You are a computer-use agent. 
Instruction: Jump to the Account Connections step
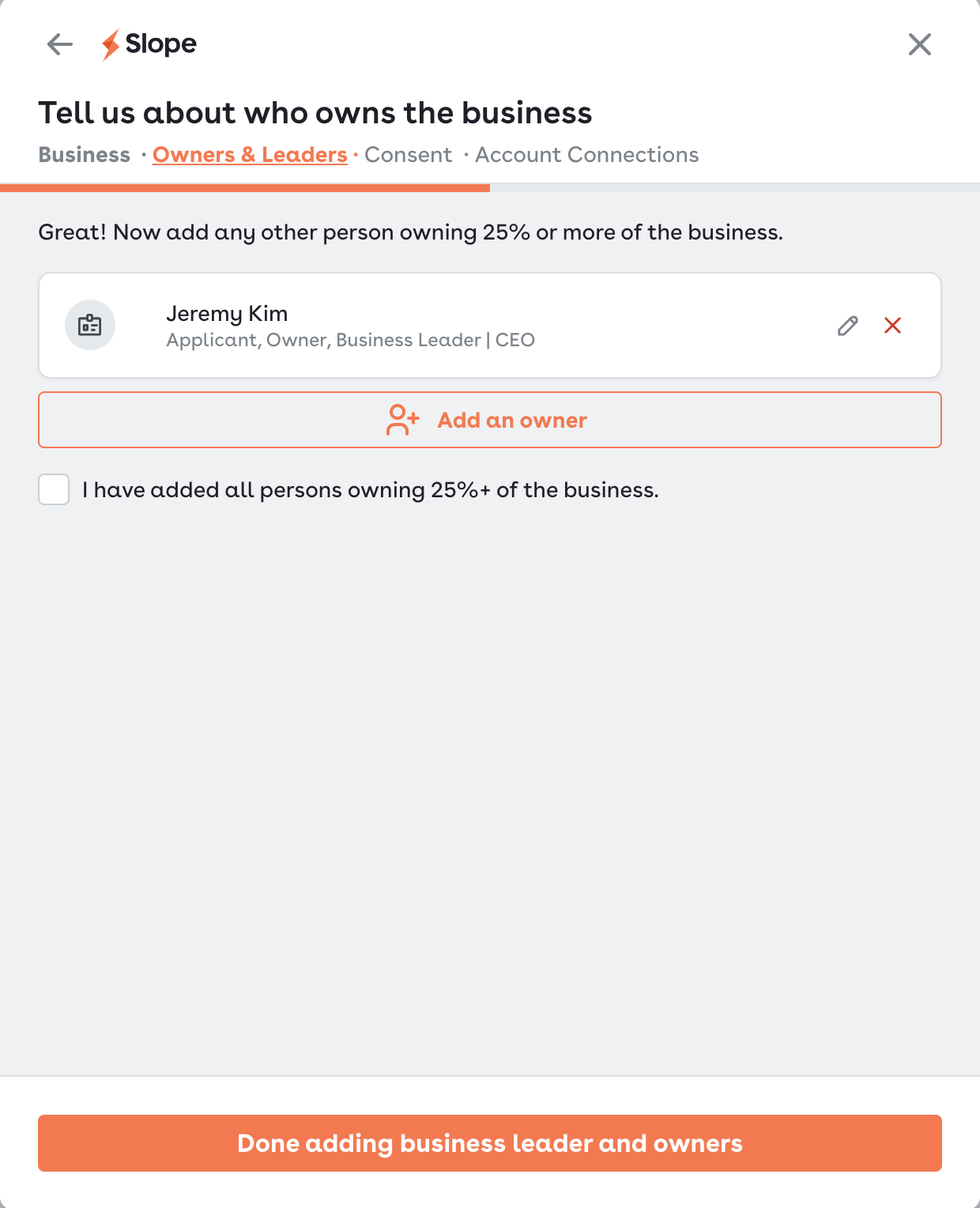[586, 155]
